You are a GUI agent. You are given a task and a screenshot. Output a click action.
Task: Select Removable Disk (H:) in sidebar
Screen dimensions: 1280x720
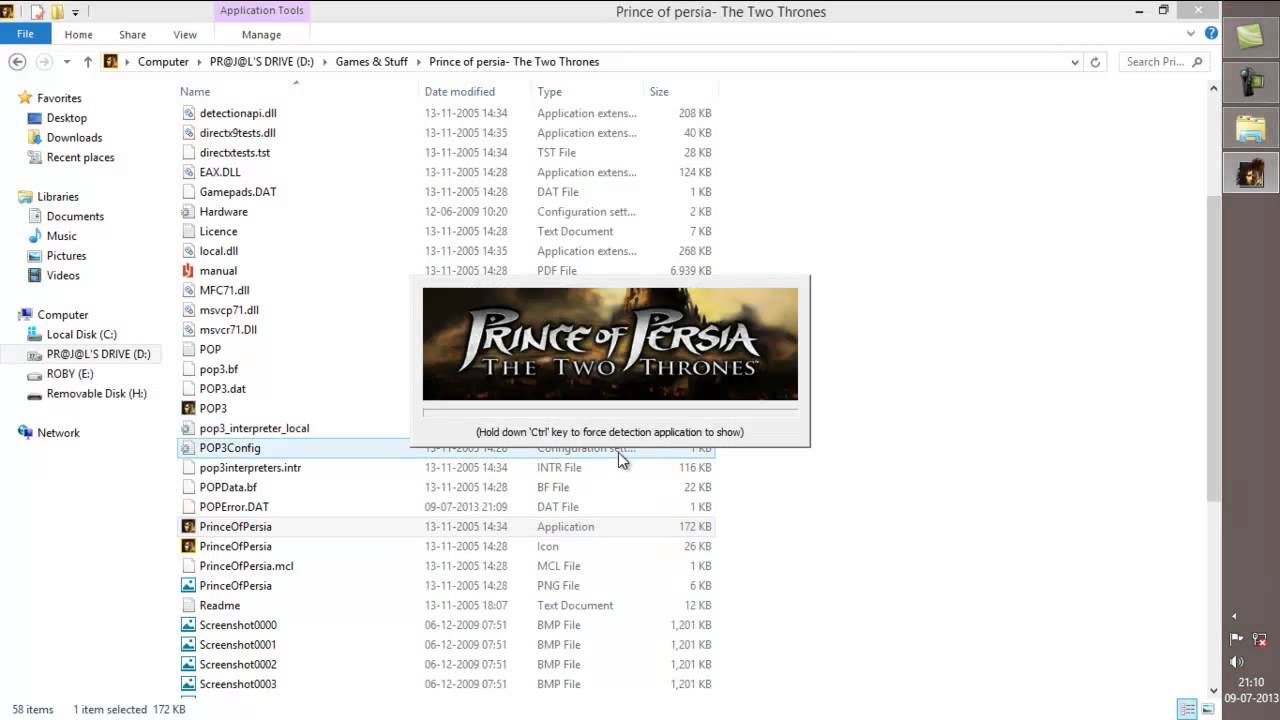coord(96,394)
